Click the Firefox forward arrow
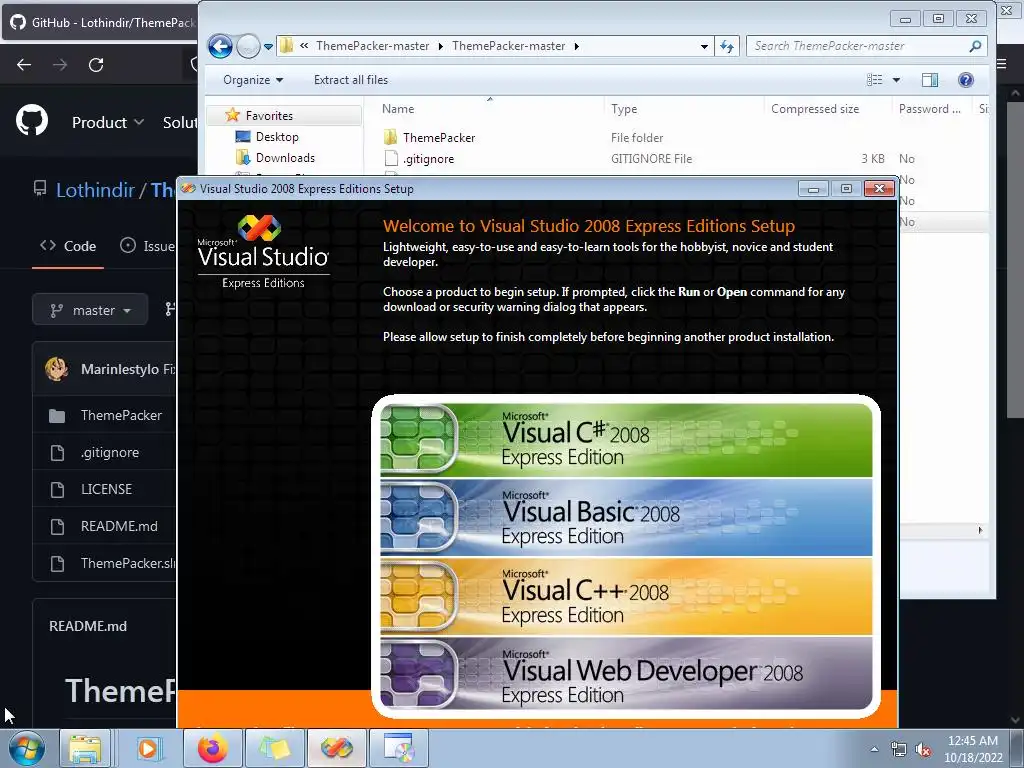1024x768 pixels. [60, 65]
